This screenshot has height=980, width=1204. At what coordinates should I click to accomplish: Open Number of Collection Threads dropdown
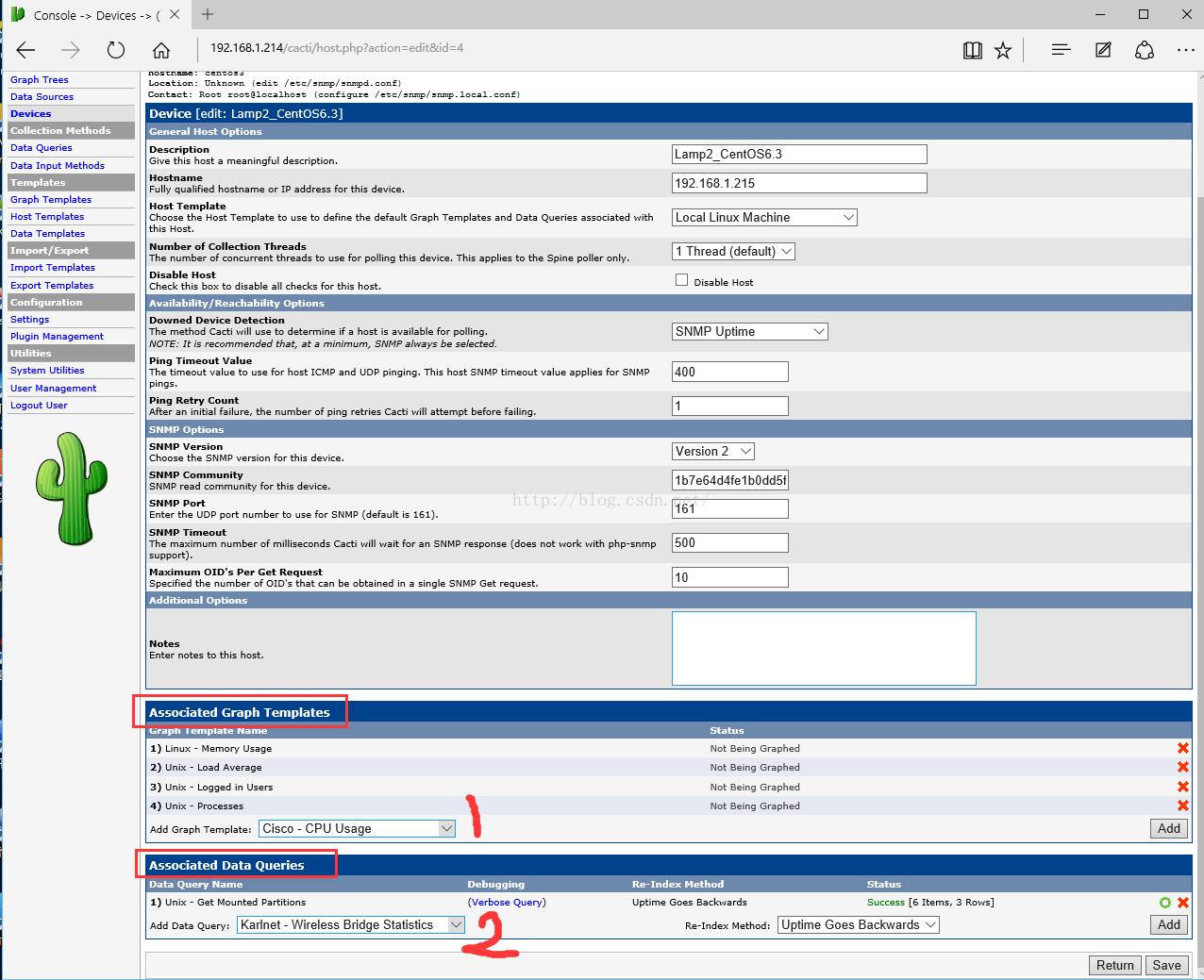tap(733, 251)
